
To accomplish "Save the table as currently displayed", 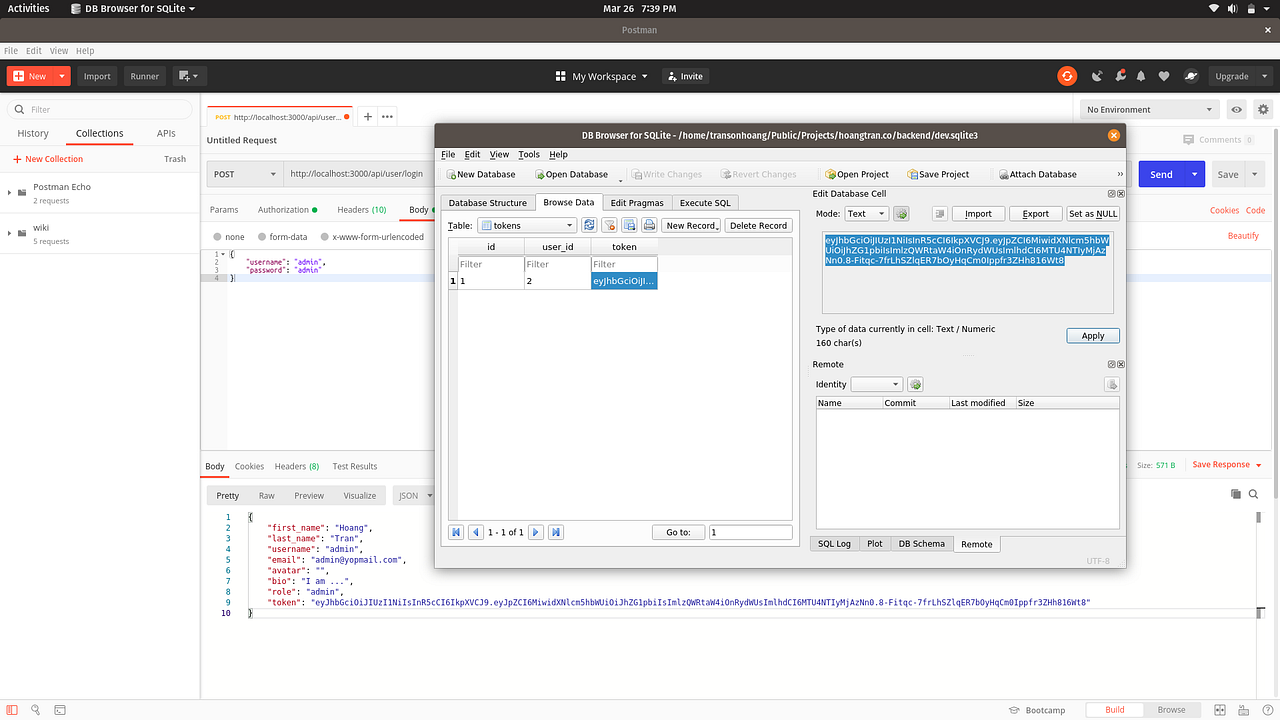I will pos(629,225).
